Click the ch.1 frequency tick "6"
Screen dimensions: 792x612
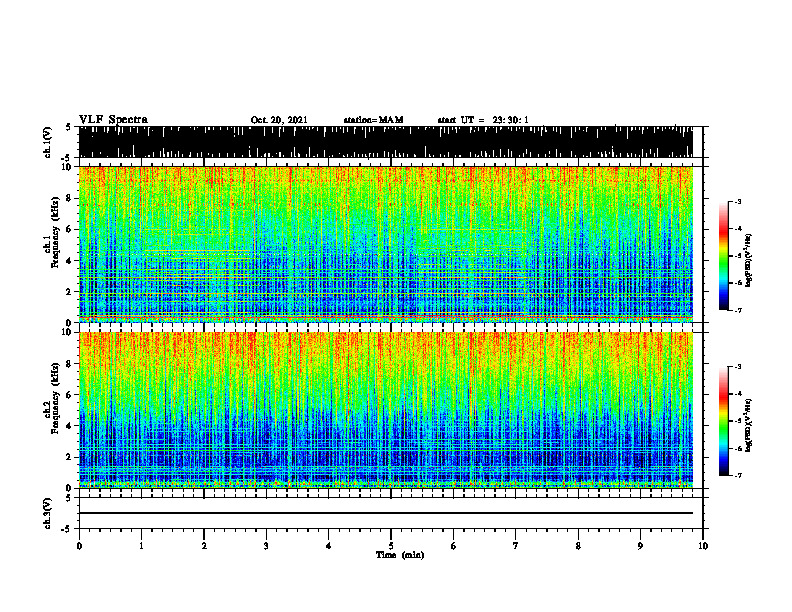click(69, 229)
